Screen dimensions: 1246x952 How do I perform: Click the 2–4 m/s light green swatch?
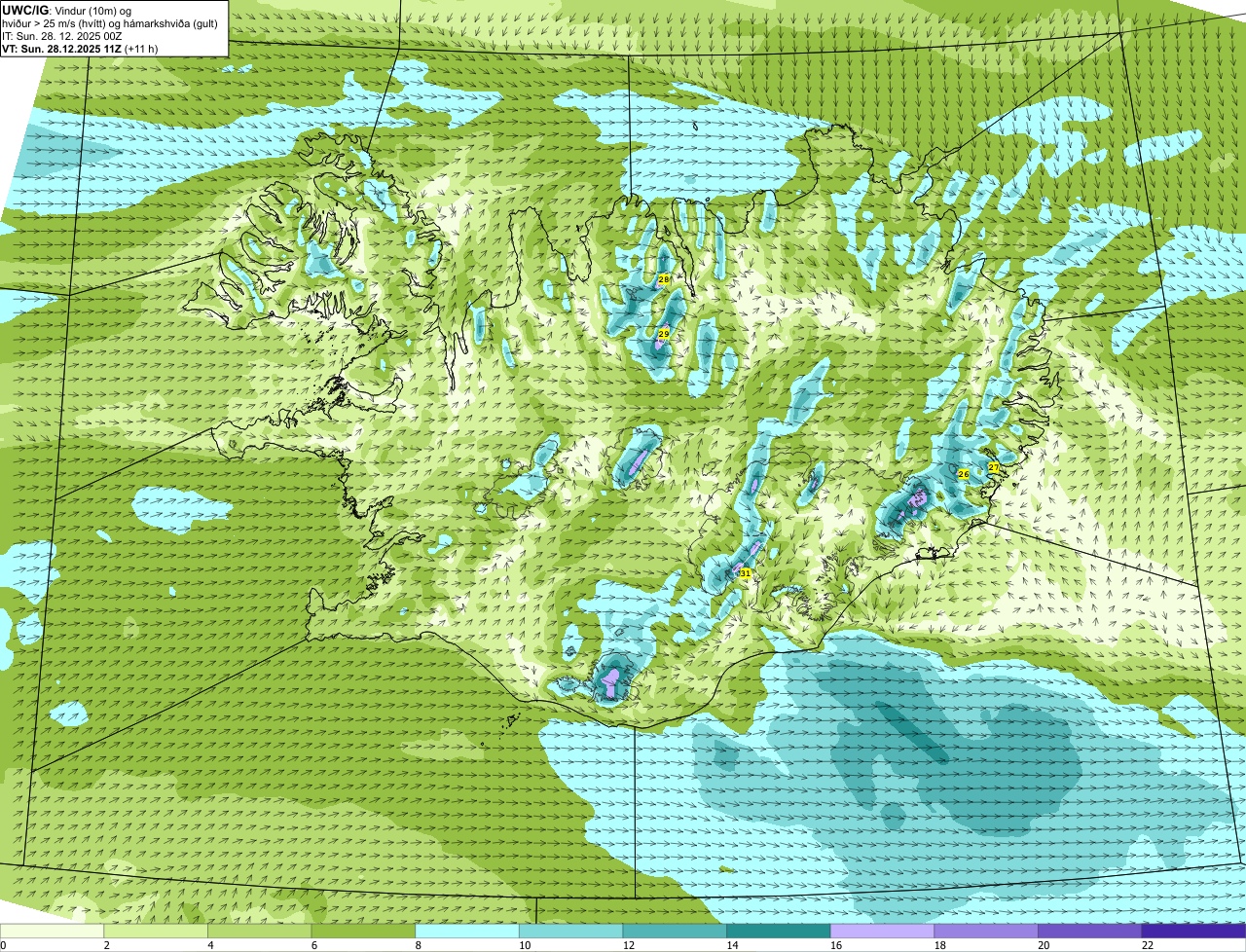[x=156, y=931]
